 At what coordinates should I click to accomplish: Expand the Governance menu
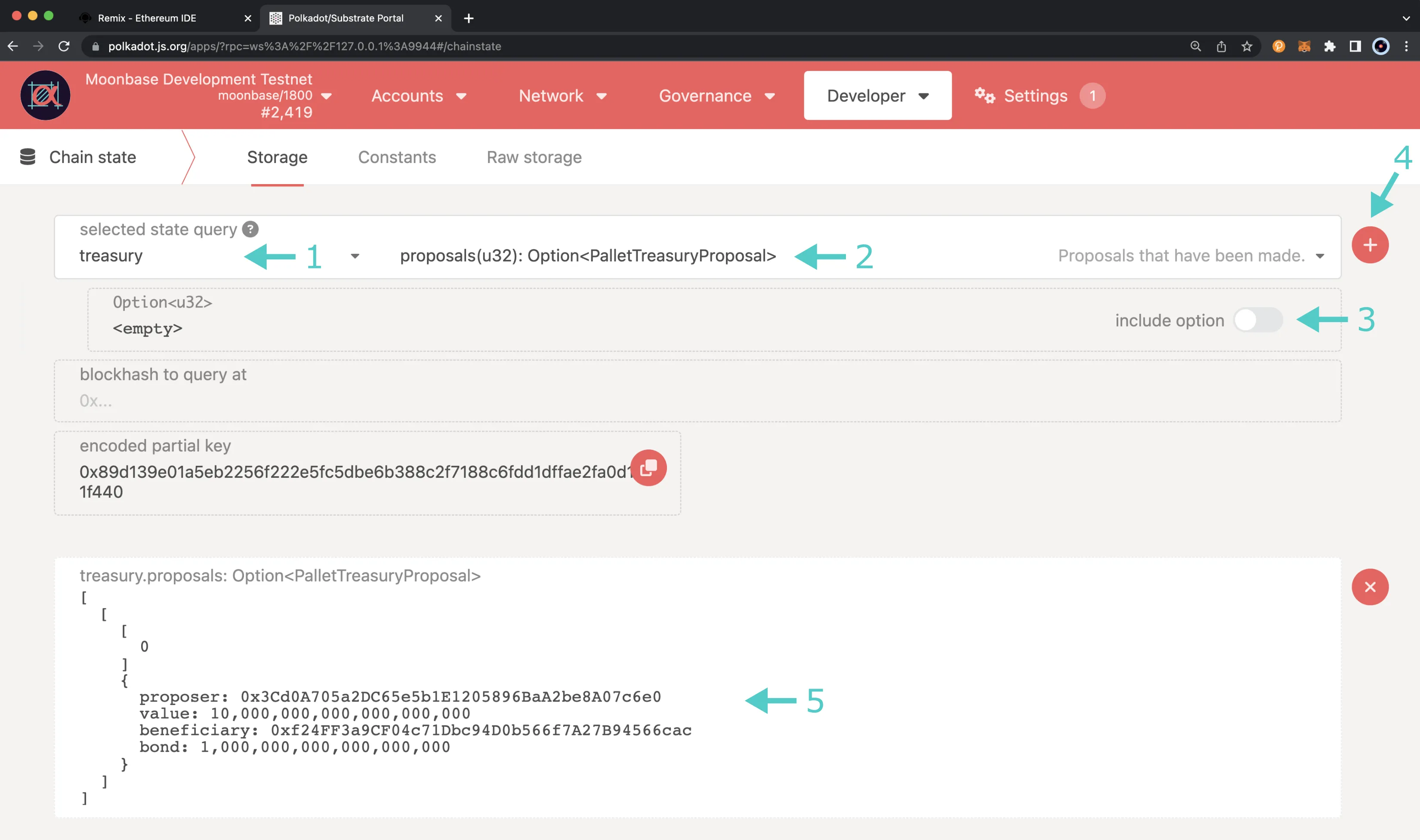point(717,95)
